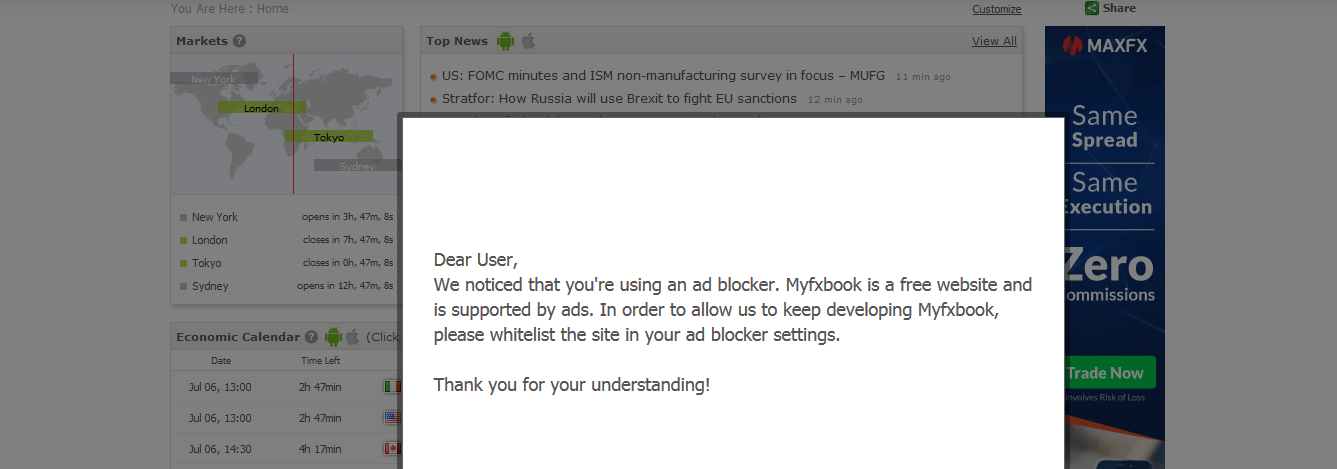Select the London session bar on map
The height and width of the screenshot is (469, 1337).
pyautogui.click(x=262, y=108)
